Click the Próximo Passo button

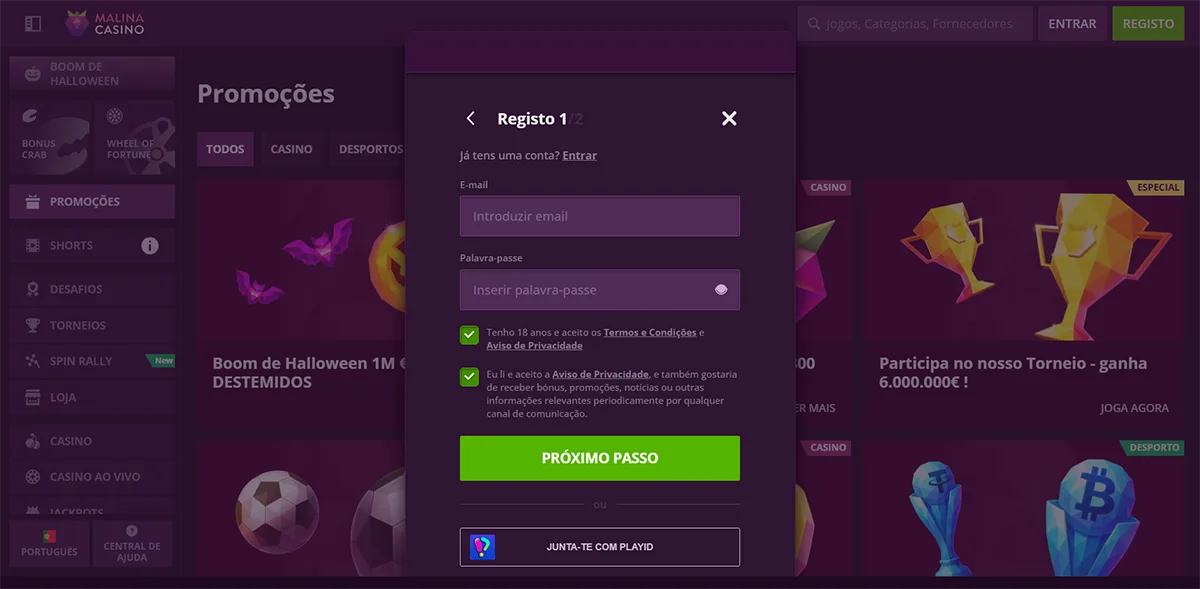(600, 458)
